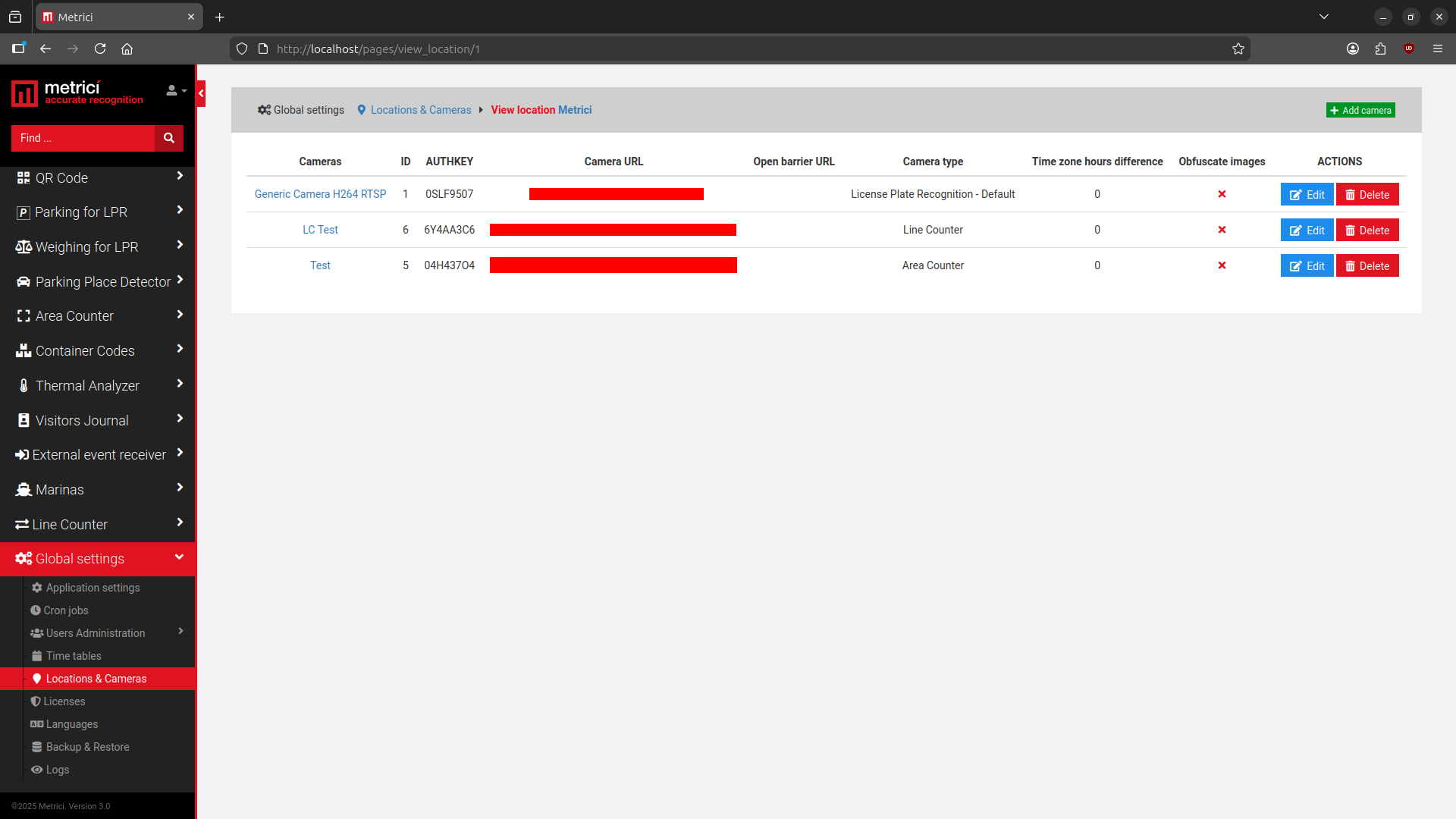
Task: Click the Metrici logo in sidebar
Action: point(77,93)
